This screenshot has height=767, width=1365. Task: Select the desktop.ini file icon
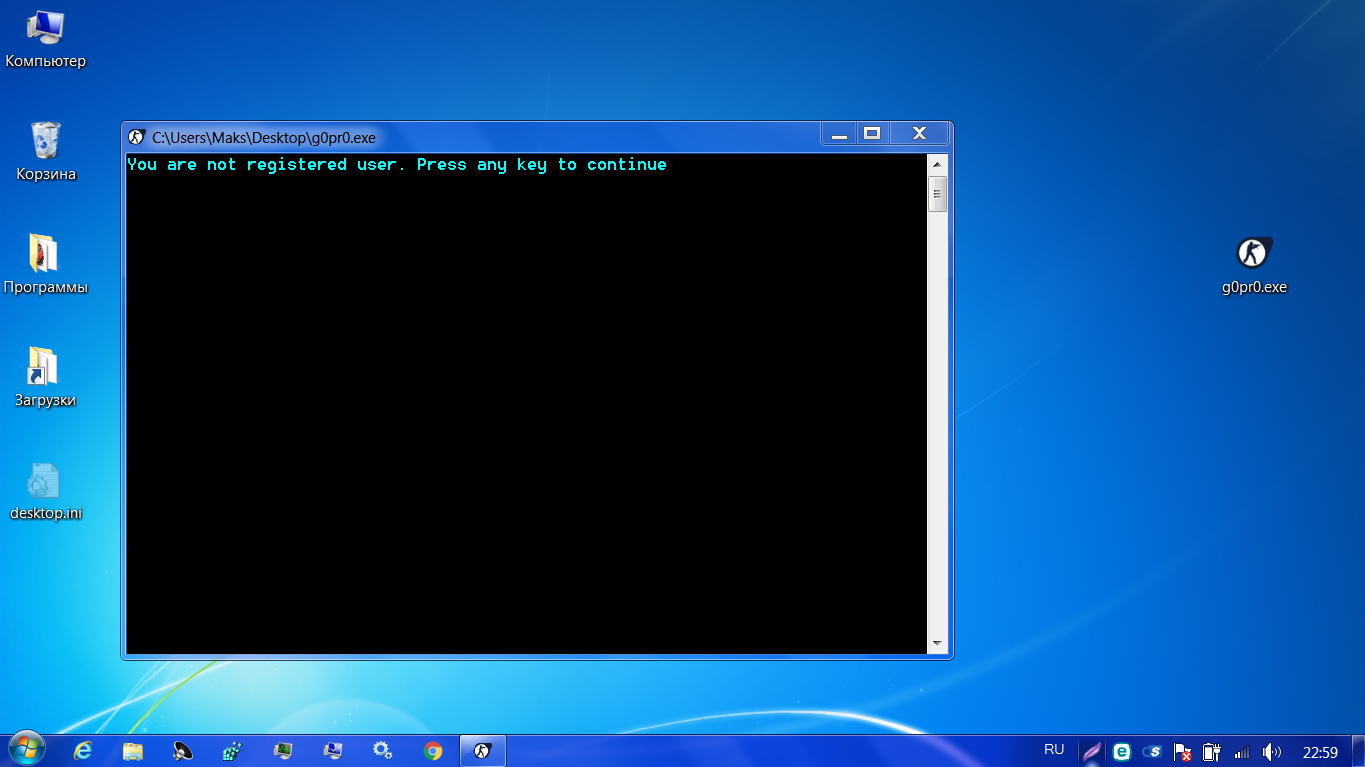coord(46,491)
